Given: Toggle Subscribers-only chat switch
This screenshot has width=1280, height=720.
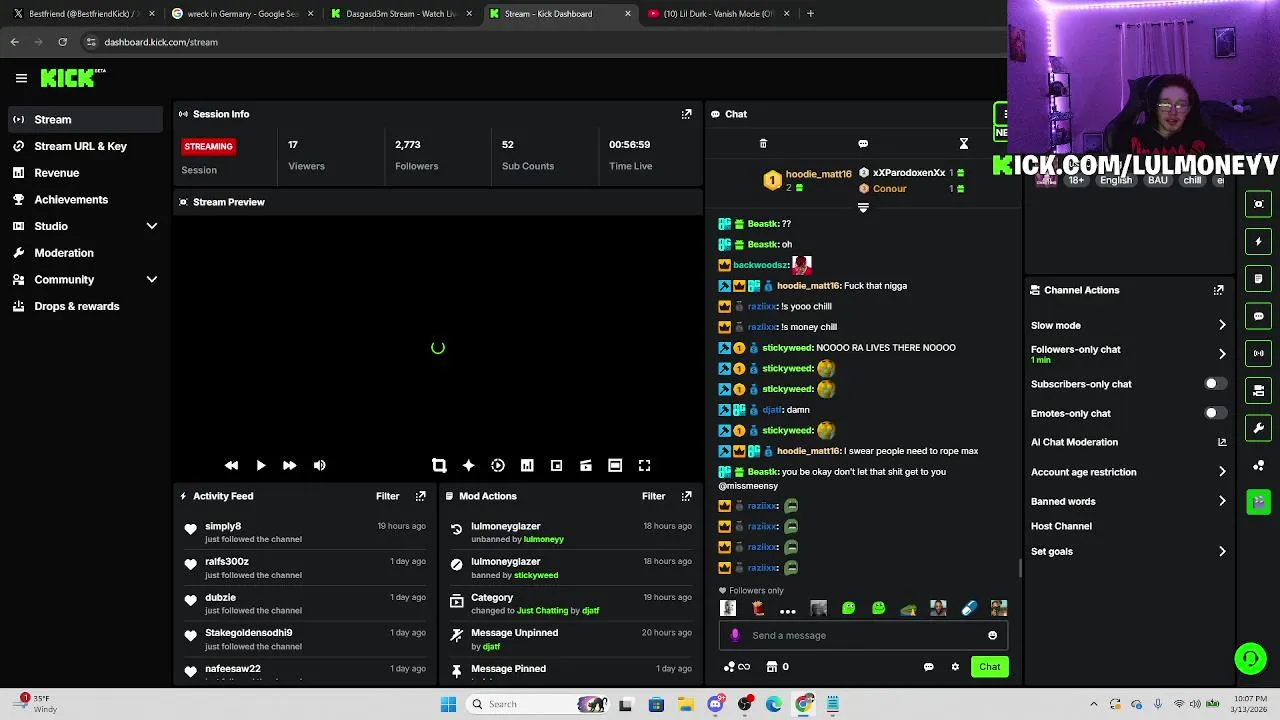Looking at the screenshot, I should [x=1214, y=384].
